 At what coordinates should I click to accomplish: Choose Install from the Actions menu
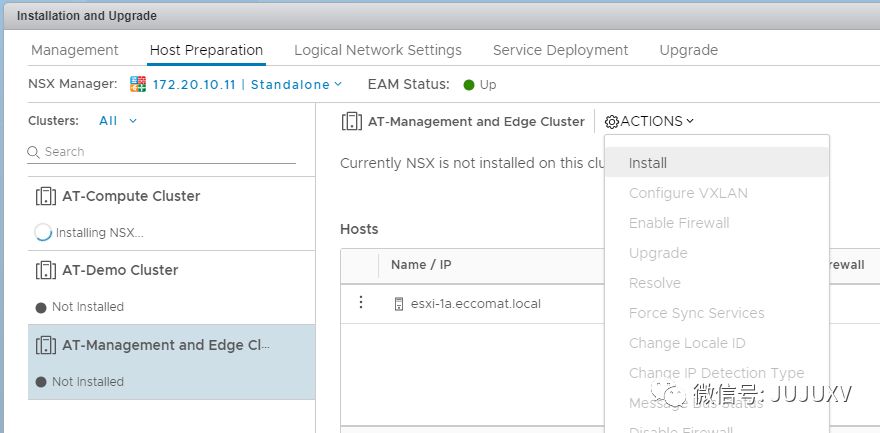coord(648,163)
